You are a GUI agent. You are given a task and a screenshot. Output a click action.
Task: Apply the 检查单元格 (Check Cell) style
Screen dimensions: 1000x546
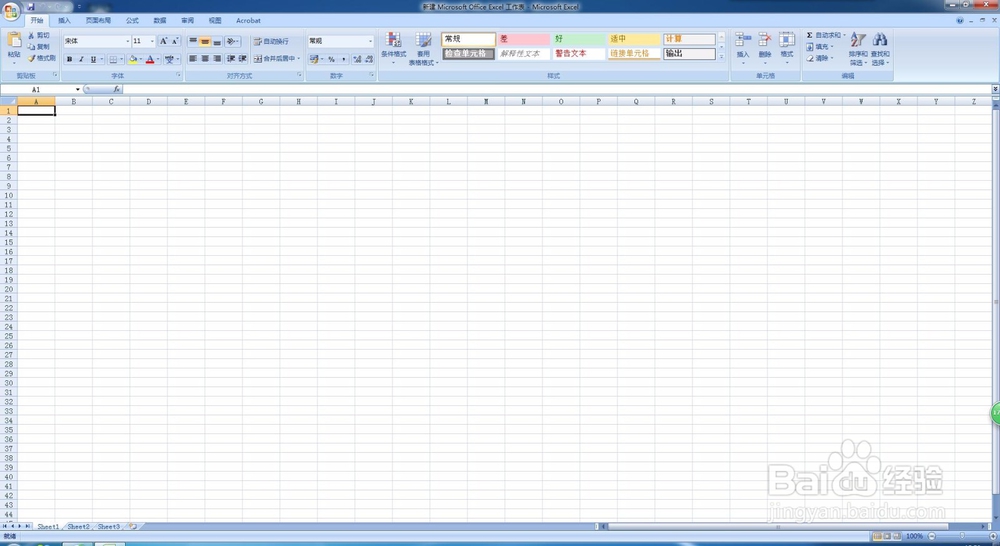468,54
